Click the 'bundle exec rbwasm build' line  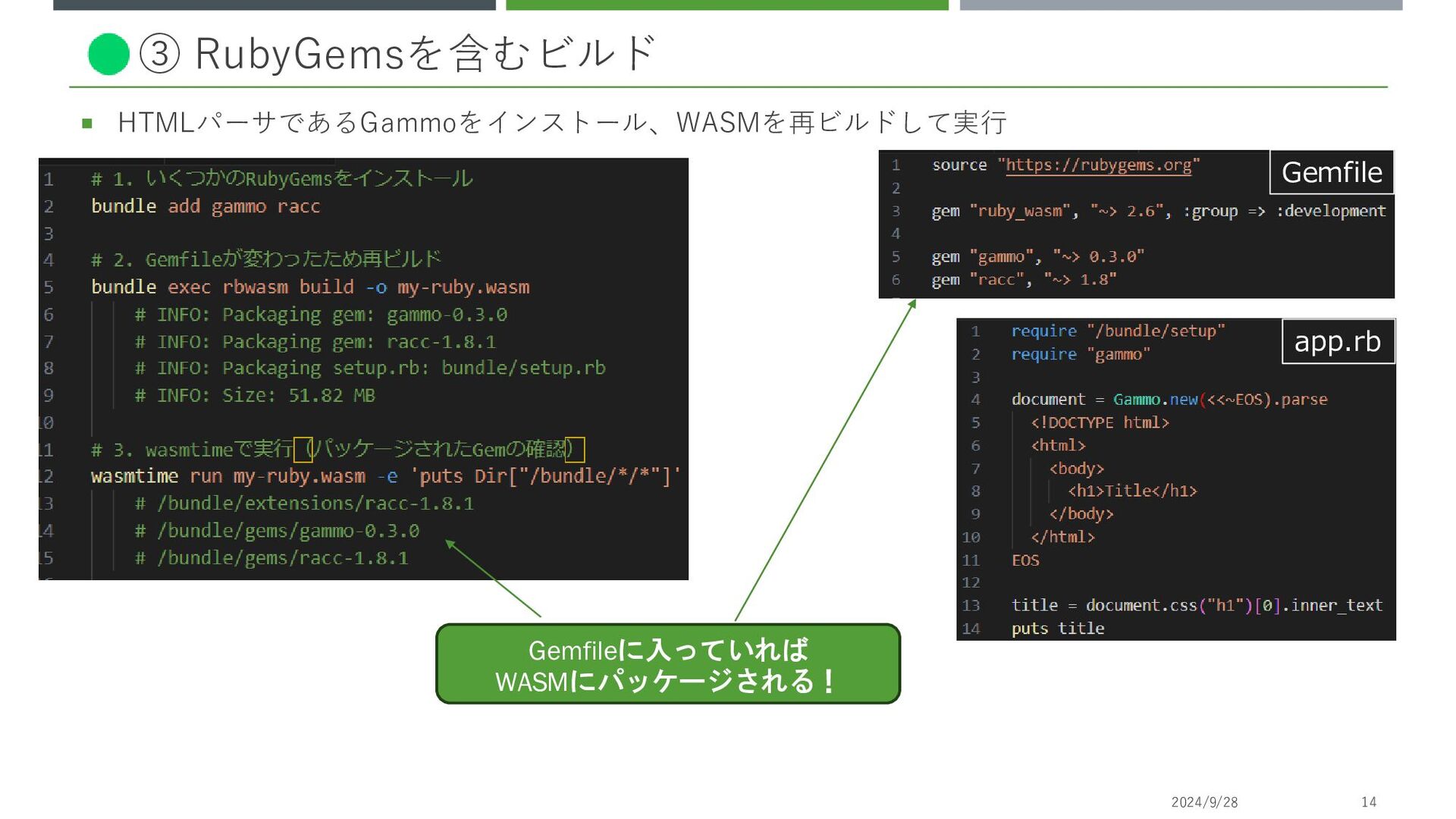click(x=309, y=287)
